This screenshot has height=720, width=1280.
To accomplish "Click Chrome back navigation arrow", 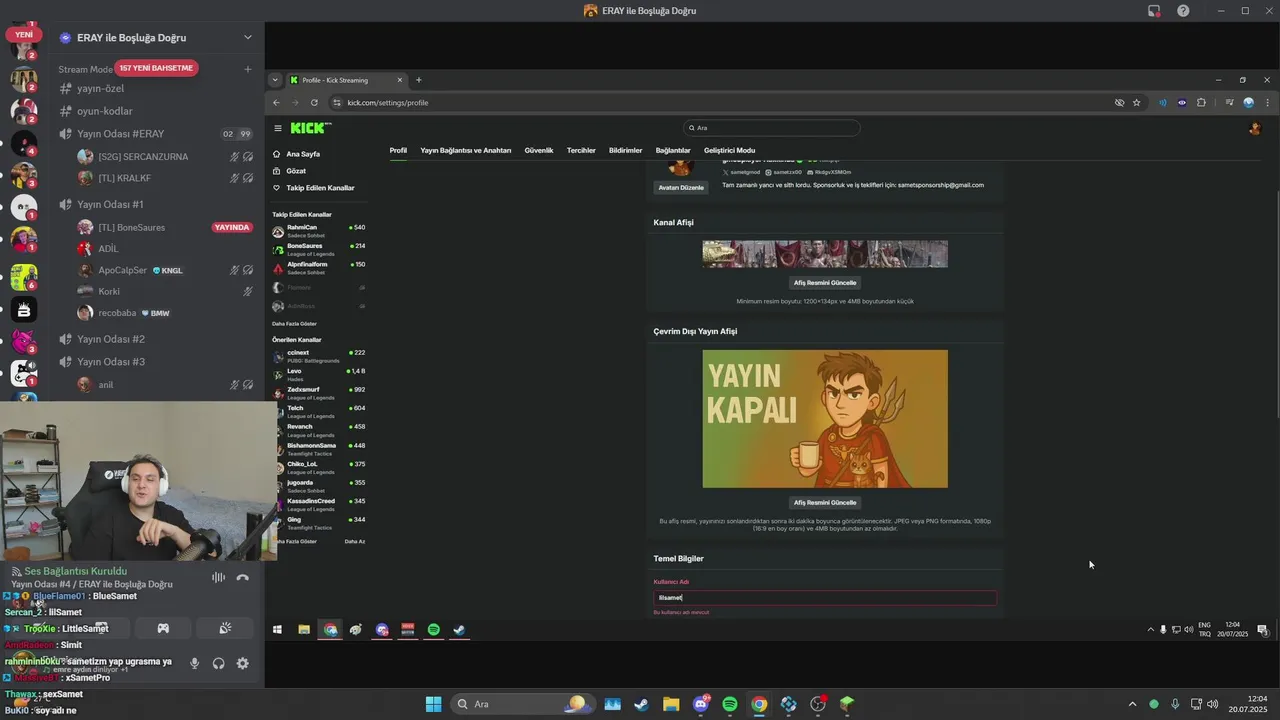I will click(278, 102).
